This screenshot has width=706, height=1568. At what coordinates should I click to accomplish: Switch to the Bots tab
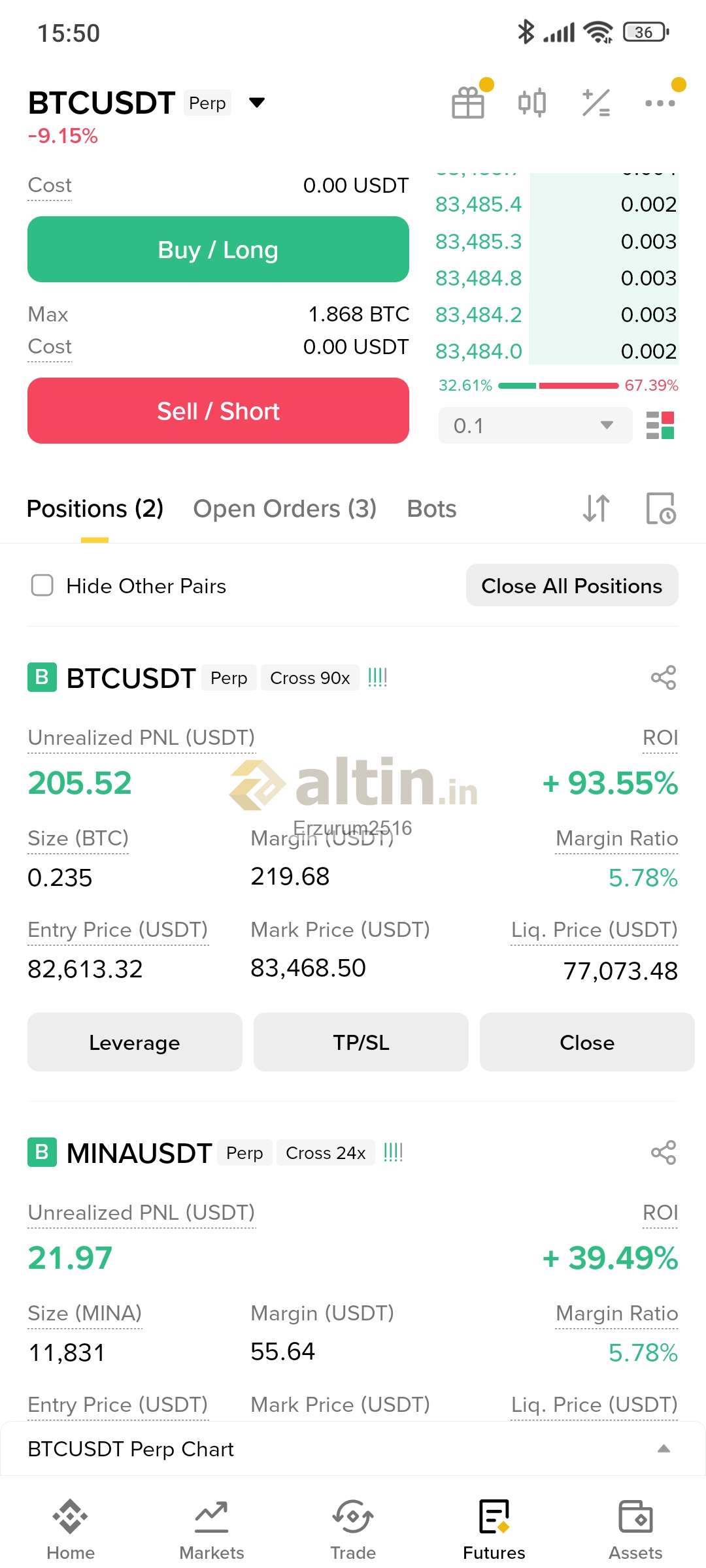click(x=431, y=508)
